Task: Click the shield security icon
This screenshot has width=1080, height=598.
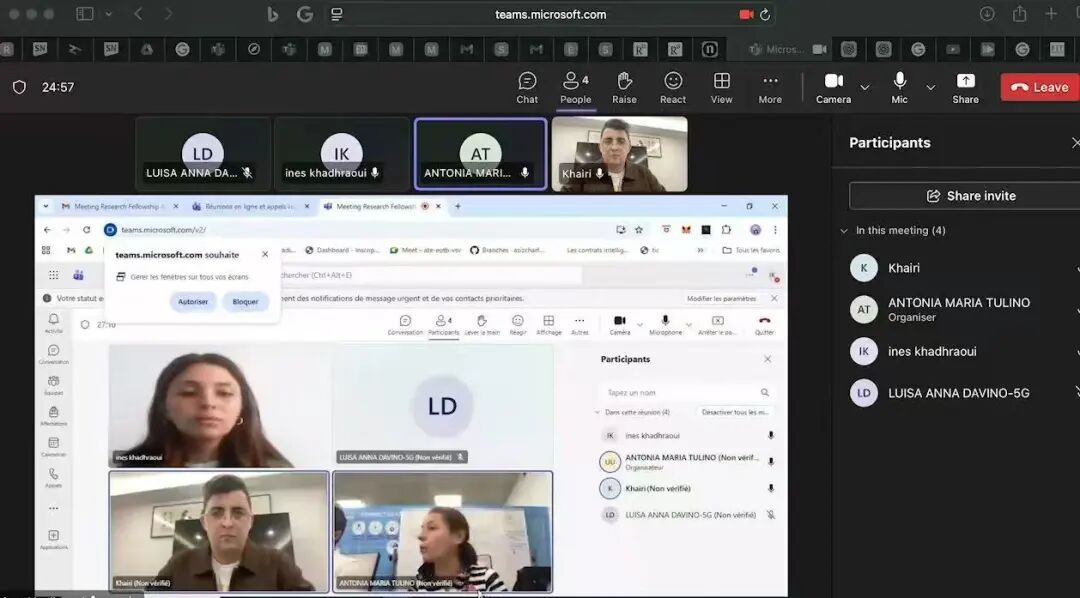Action: [x=19, y=87]
